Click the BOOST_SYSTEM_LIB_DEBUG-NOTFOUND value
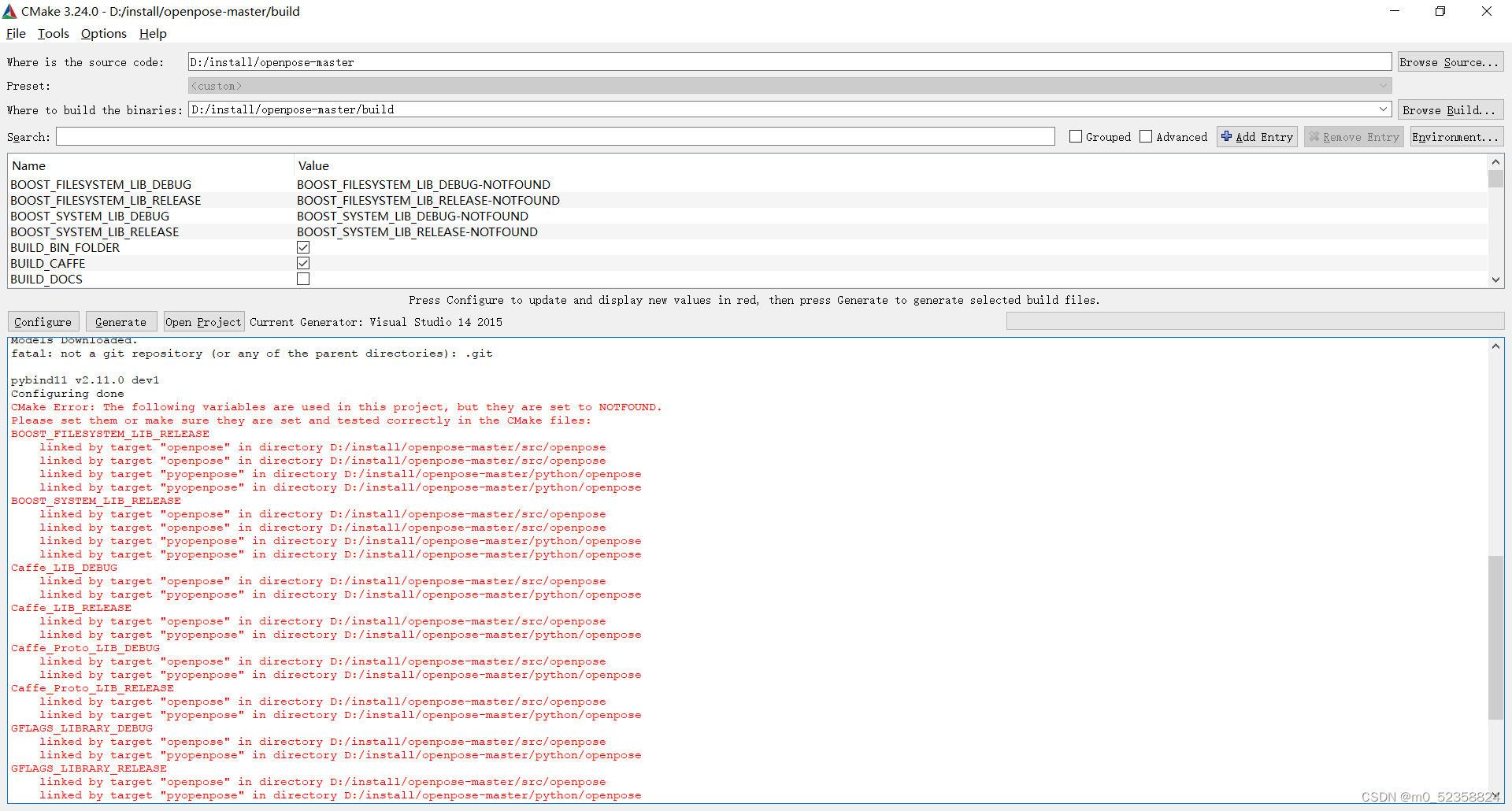This screenshot has height=811, width=1512. pyautogui.click(x=413, y=217)
